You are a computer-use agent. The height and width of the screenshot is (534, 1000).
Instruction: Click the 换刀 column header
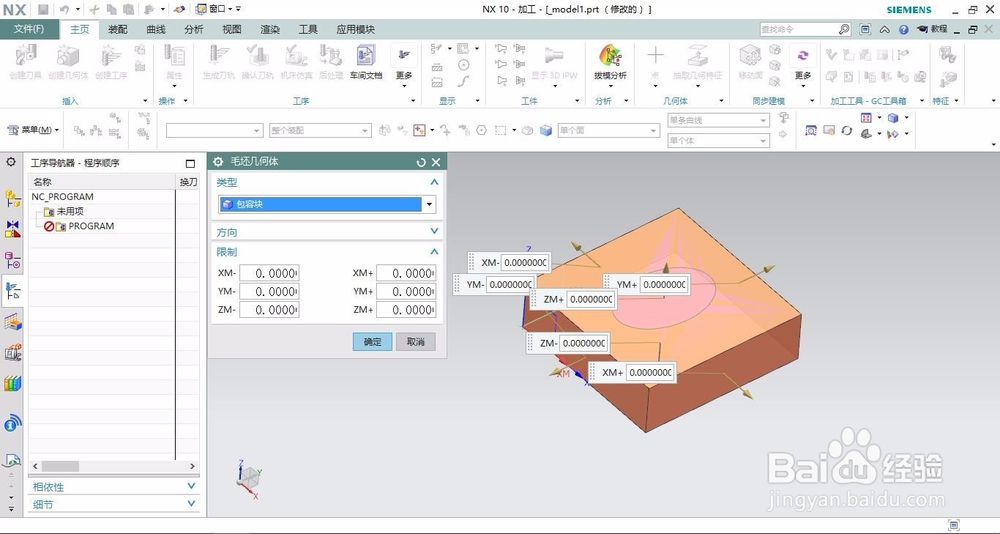[x=188, y=182]
